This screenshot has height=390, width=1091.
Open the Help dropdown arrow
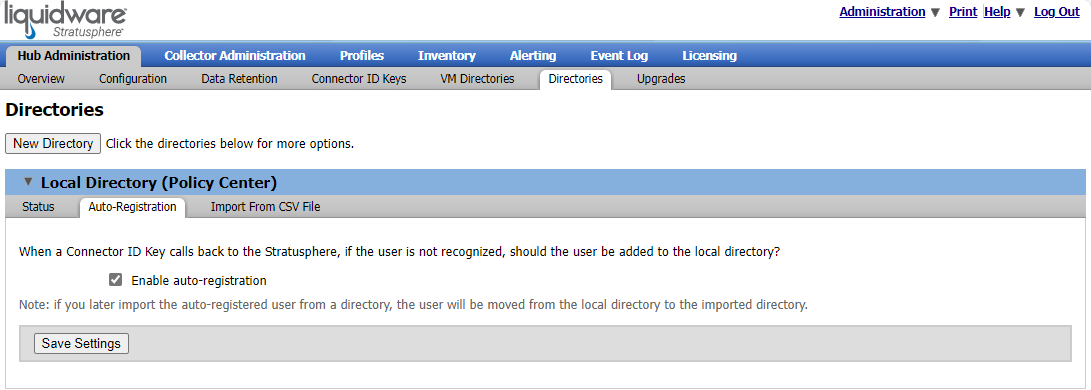1020,13
